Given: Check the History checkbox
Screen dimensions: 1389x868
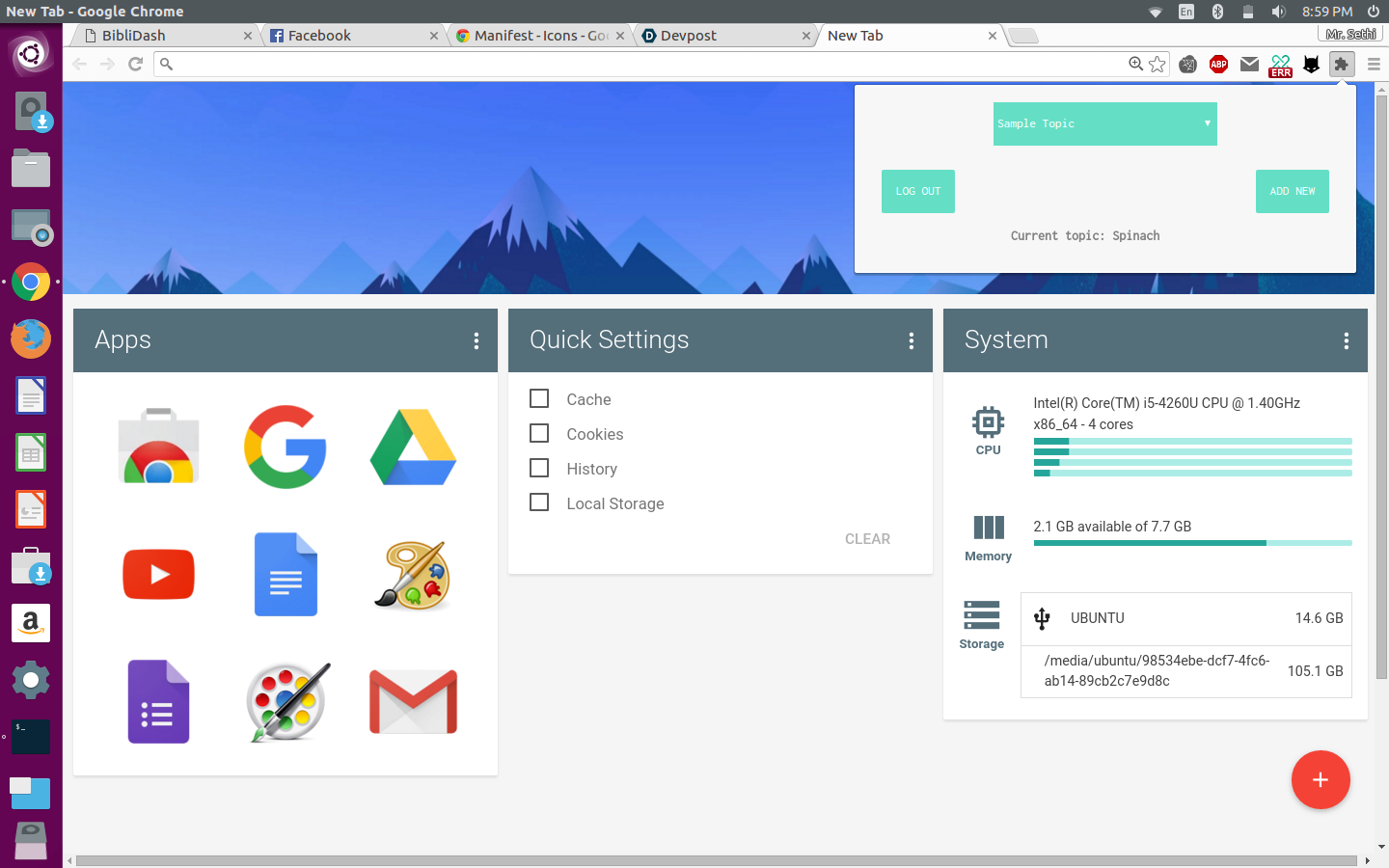Looking at the screenshot, I should tap(539, 468).
